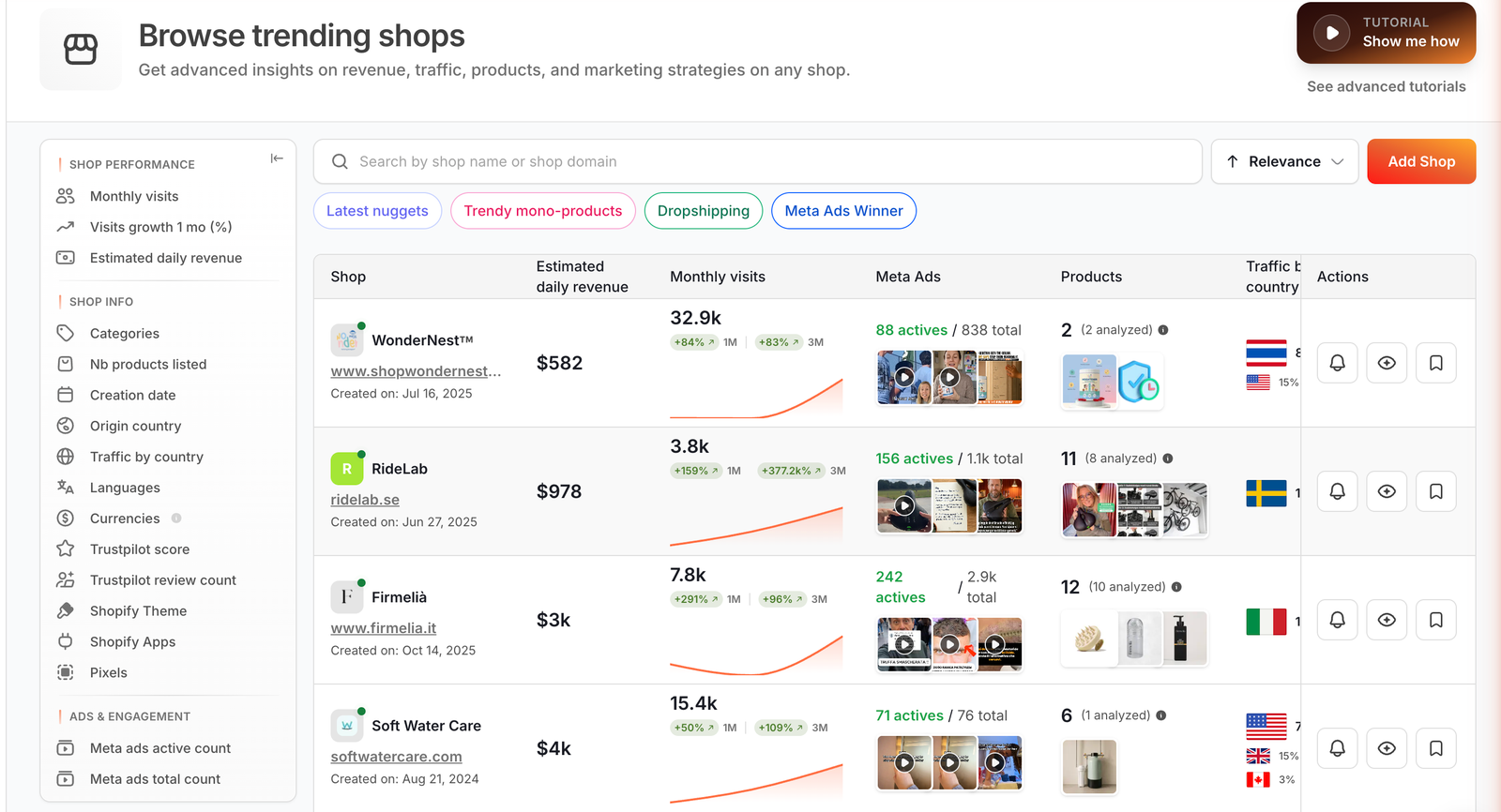Click the bell alert icon for Soft Water Care
Screen dimensions: 1501x812
[x=1338, y=748]
